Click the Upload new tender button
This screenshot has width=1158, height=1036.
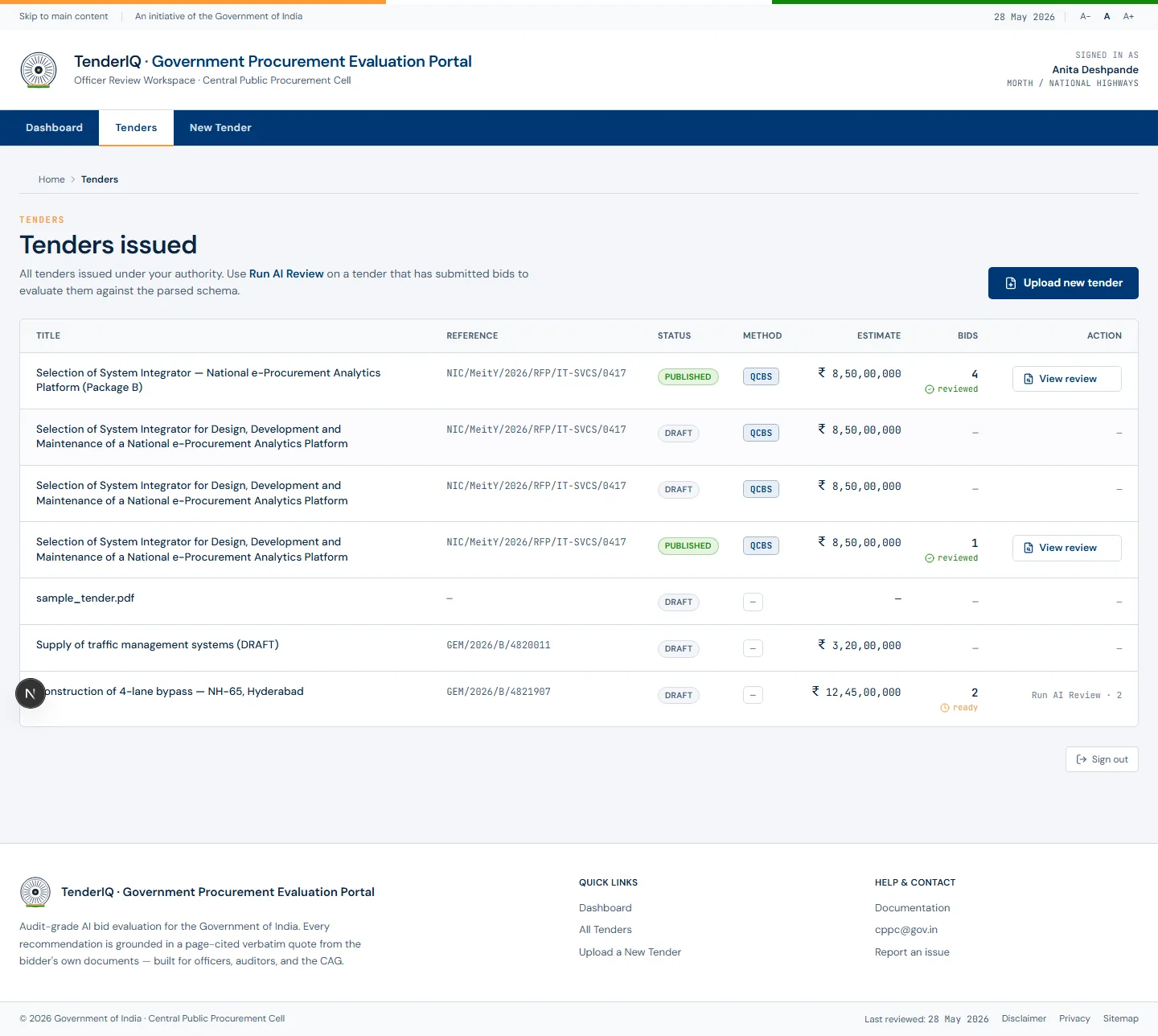click(x=1063, y=283)
